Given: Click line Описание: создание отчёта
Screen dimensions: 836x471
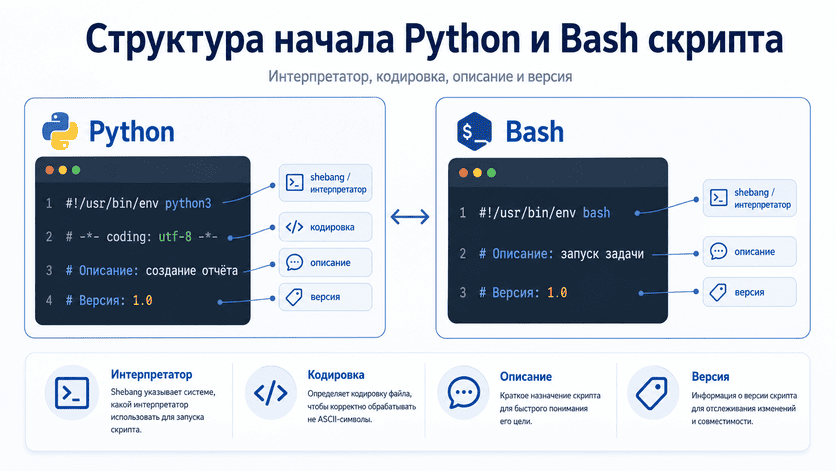Looking at the screenshot, I should click(152, 270).
